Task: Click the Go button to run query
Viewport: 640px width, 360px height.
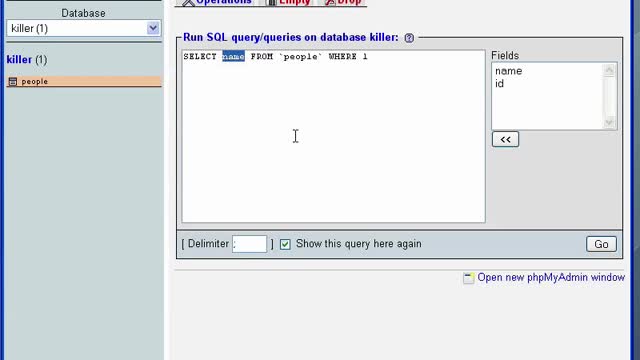Action: (601, 244)
